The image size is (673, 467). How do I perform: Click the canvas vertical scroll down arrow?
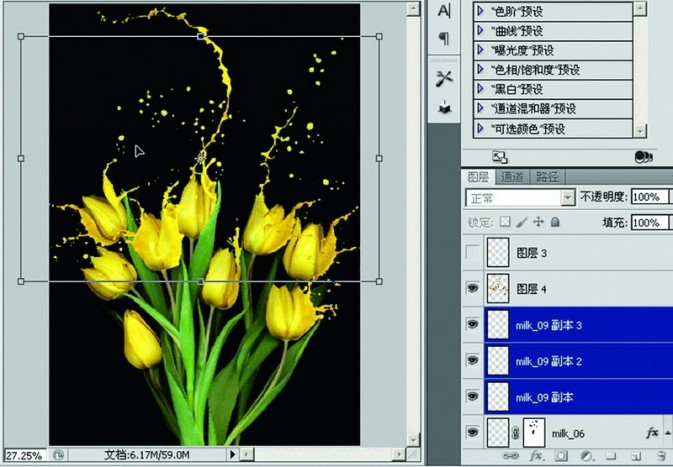(x=413, y=440)
